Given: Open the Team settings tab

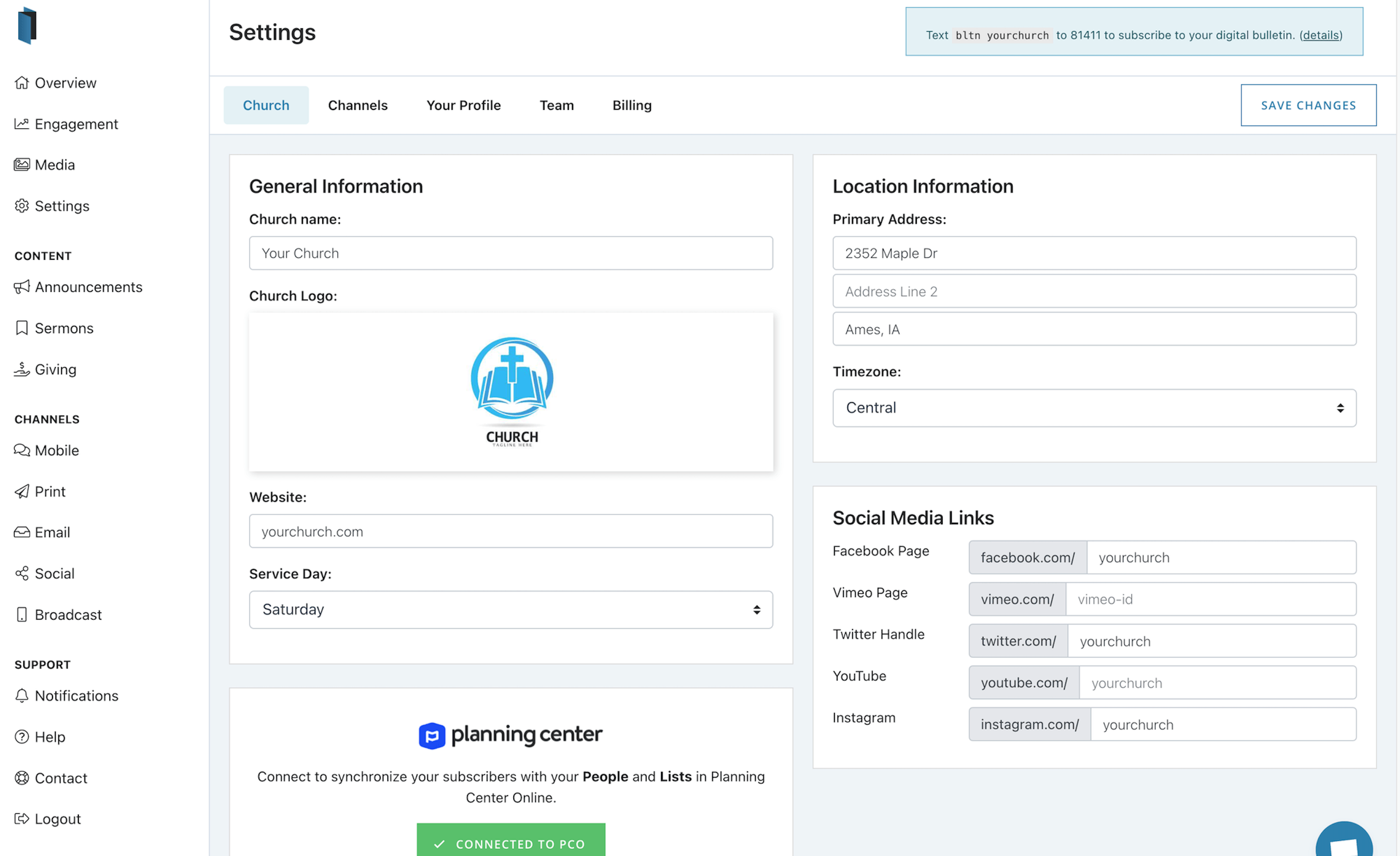Looking at the screenshot, I should [x=556, y=105].
